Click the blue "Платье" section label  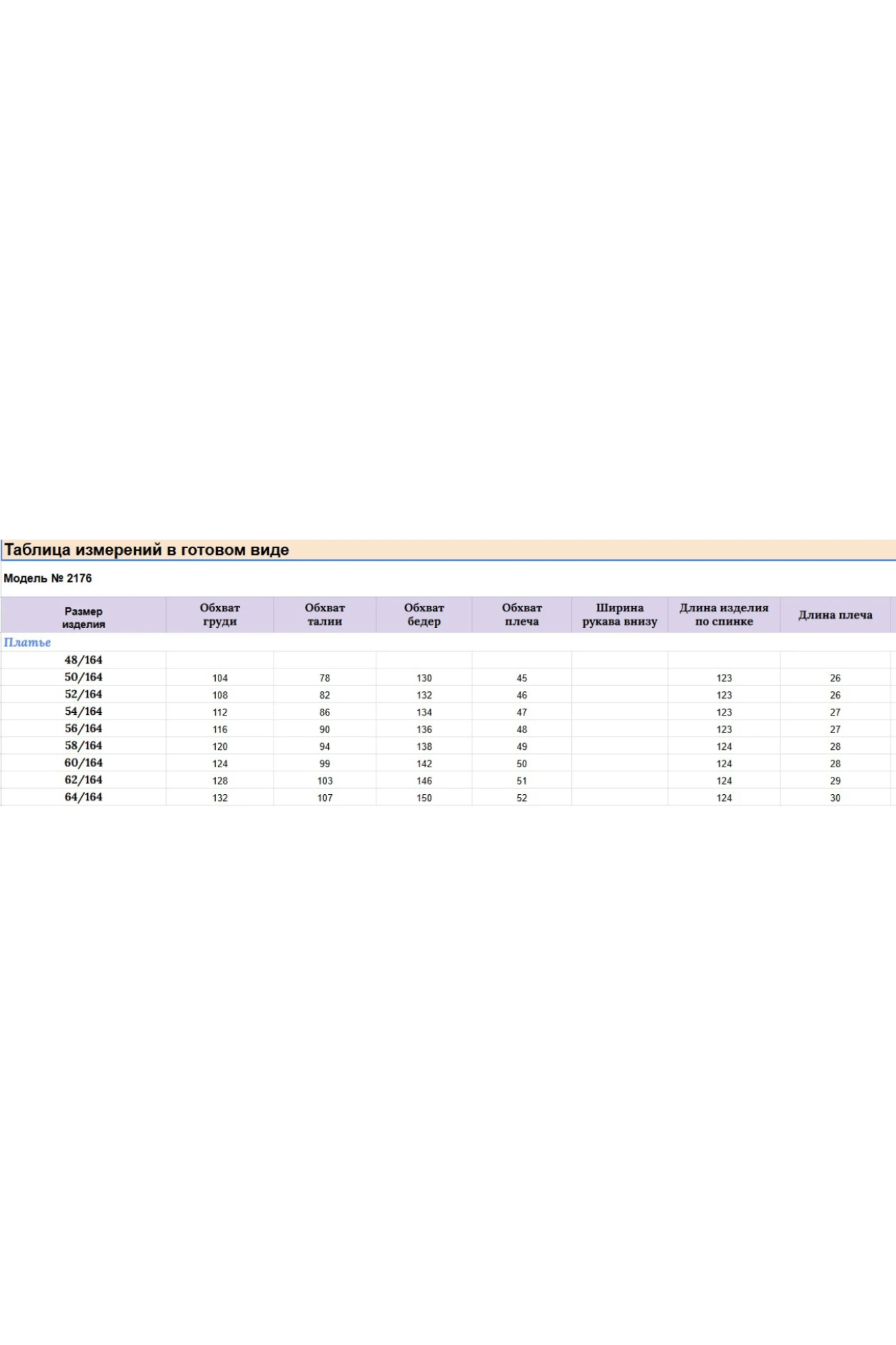(x=28, y=642)
